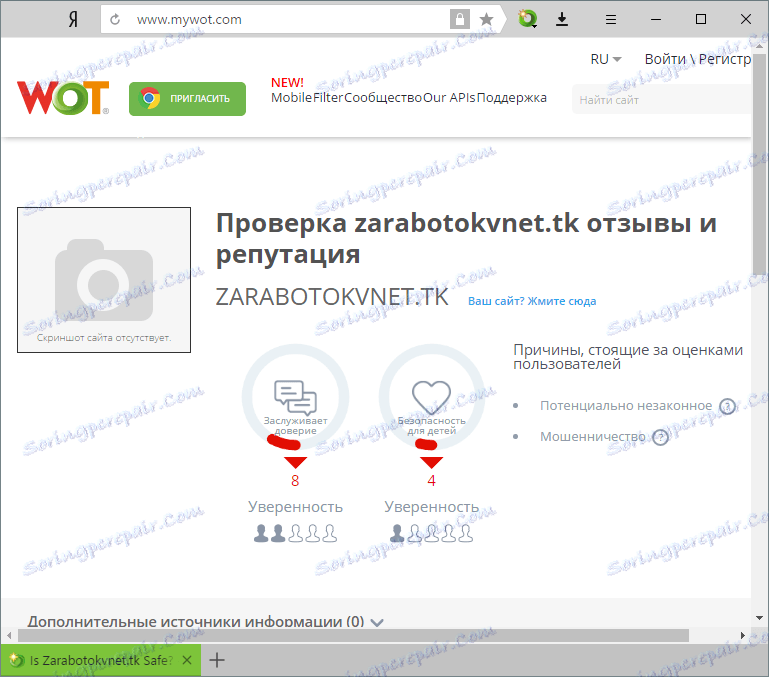Open a new tab with the plus button
769x677 pixels.
(217, 660)
